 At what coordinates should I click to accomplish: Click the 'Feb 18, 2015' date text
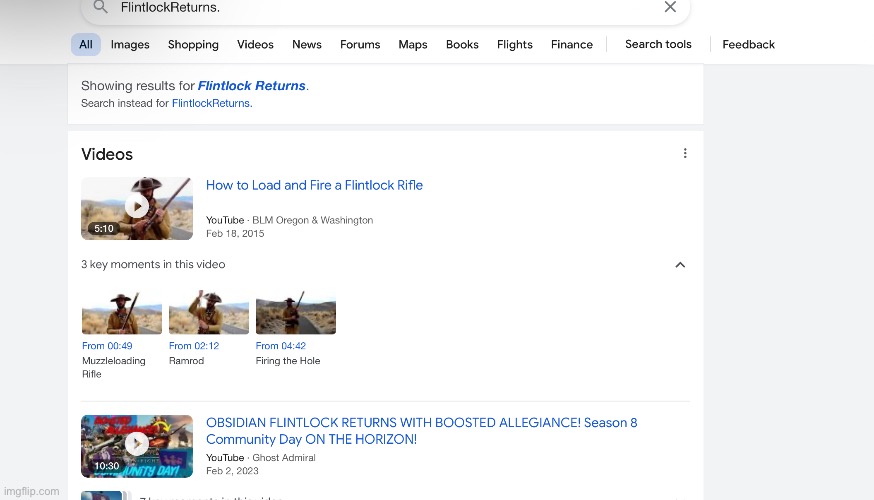[235, 234]
